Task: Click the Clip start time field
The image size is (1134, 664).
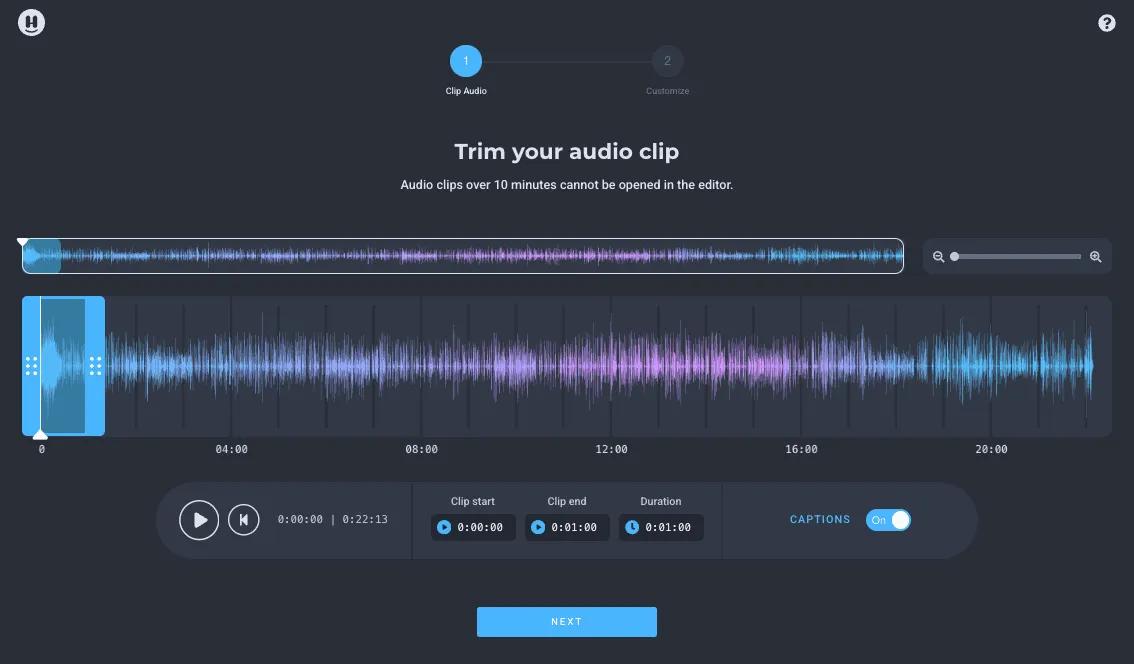Action: click(x=473, y=527)
